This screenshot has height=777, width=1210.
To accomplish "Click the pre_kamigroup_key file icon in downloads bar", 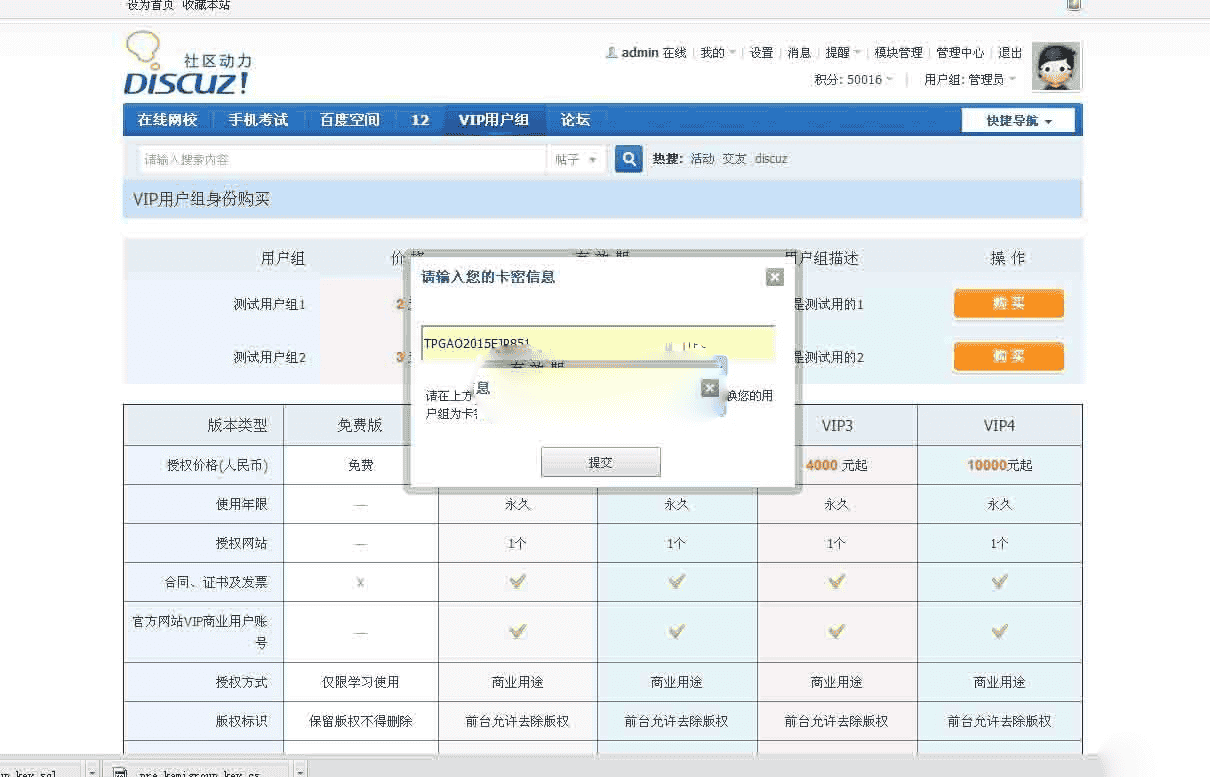I will tap(120, 772).
